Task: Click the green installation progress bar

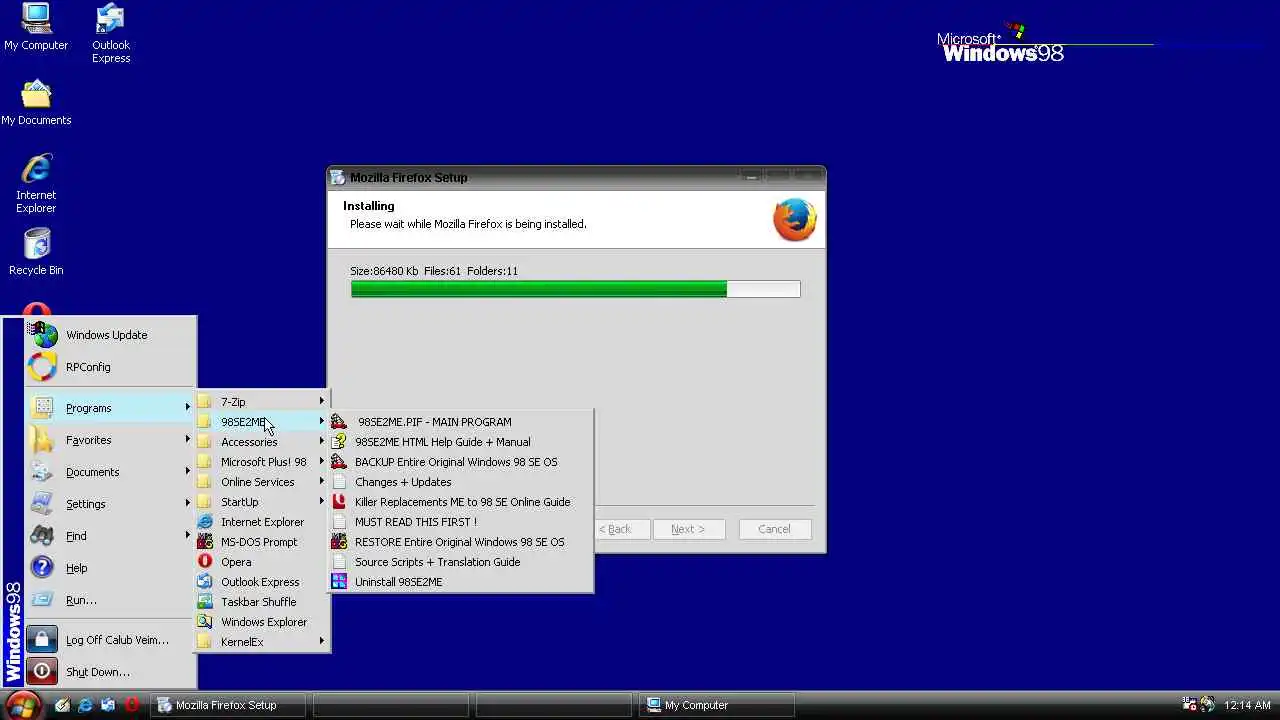Action: click(575, 289)
